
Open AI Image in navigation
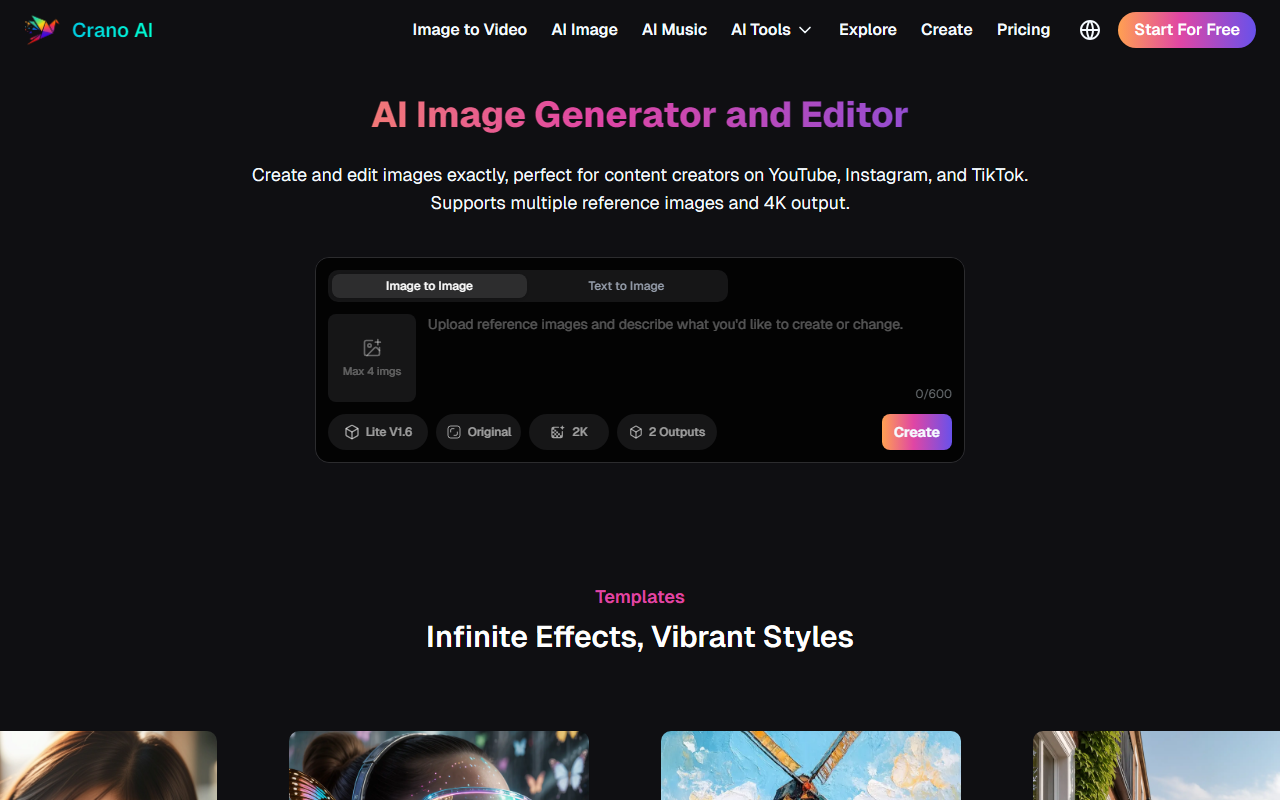(585, 30)
